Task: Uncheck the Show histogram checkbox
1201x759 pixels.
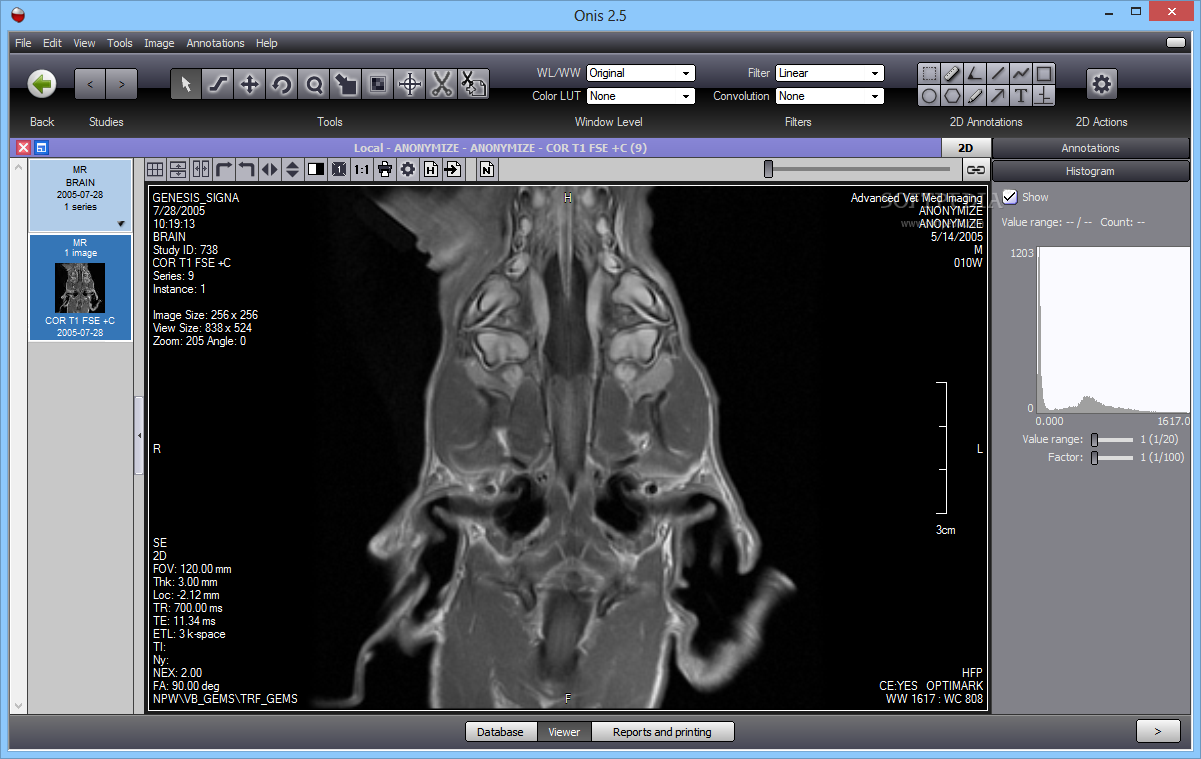Action: 1010,197
